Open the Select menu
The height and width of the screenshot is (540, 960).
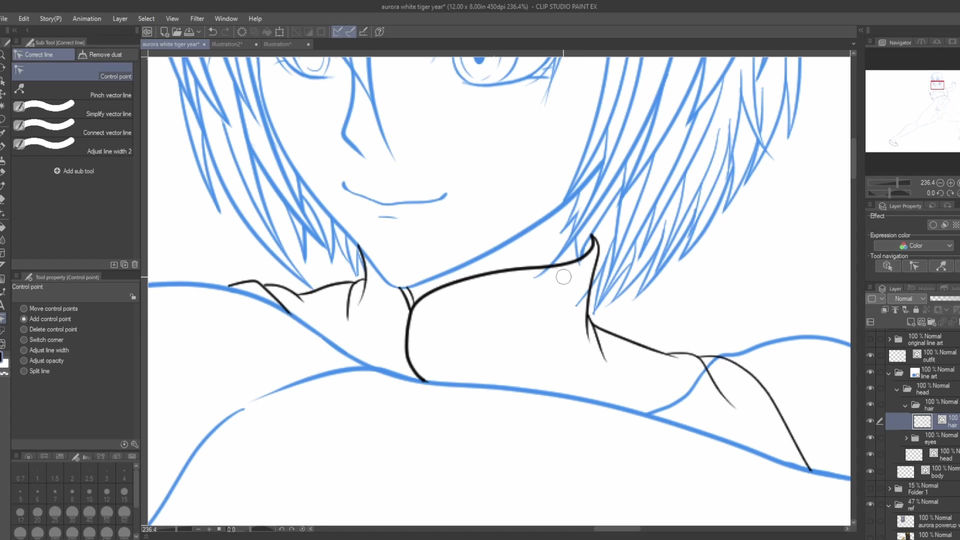tap(146, 18)
